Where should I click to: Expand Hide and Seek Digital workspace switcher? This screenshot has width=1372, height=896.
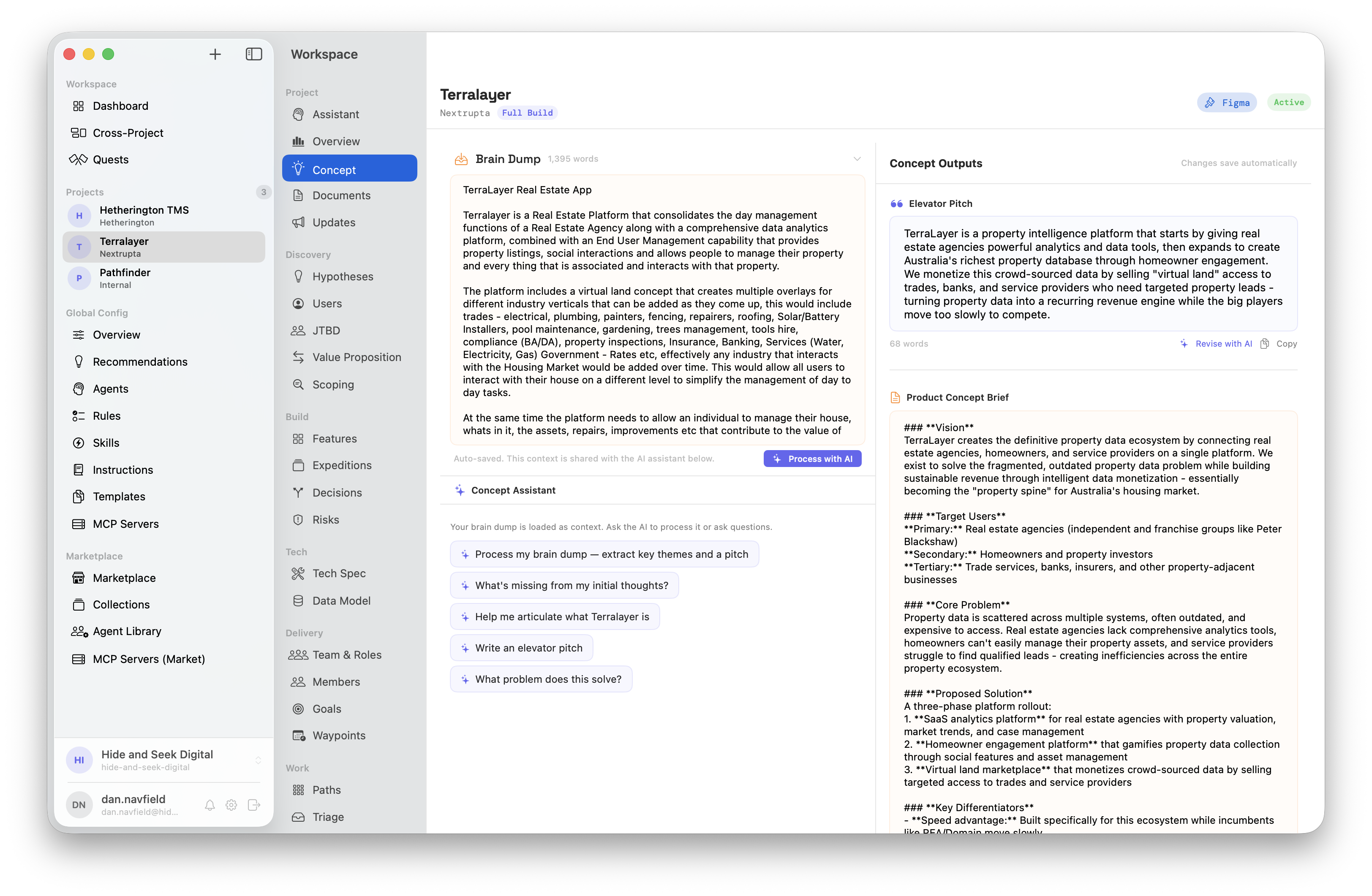click(x=258, y=760)
